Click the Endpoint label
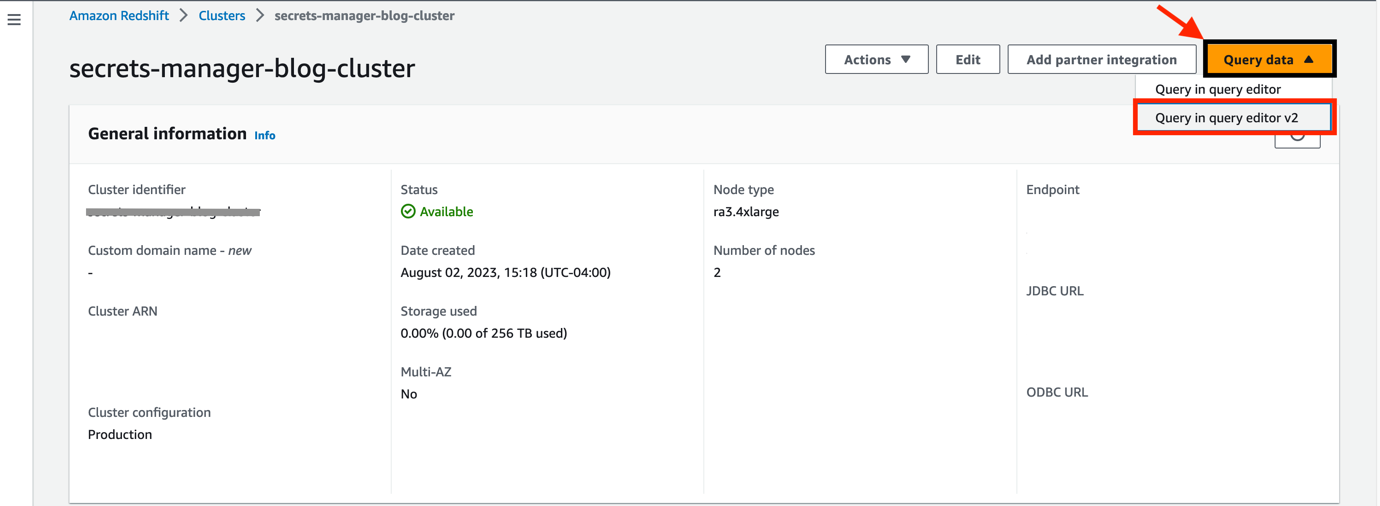 pyautogui.click(x=1053, y=189)
